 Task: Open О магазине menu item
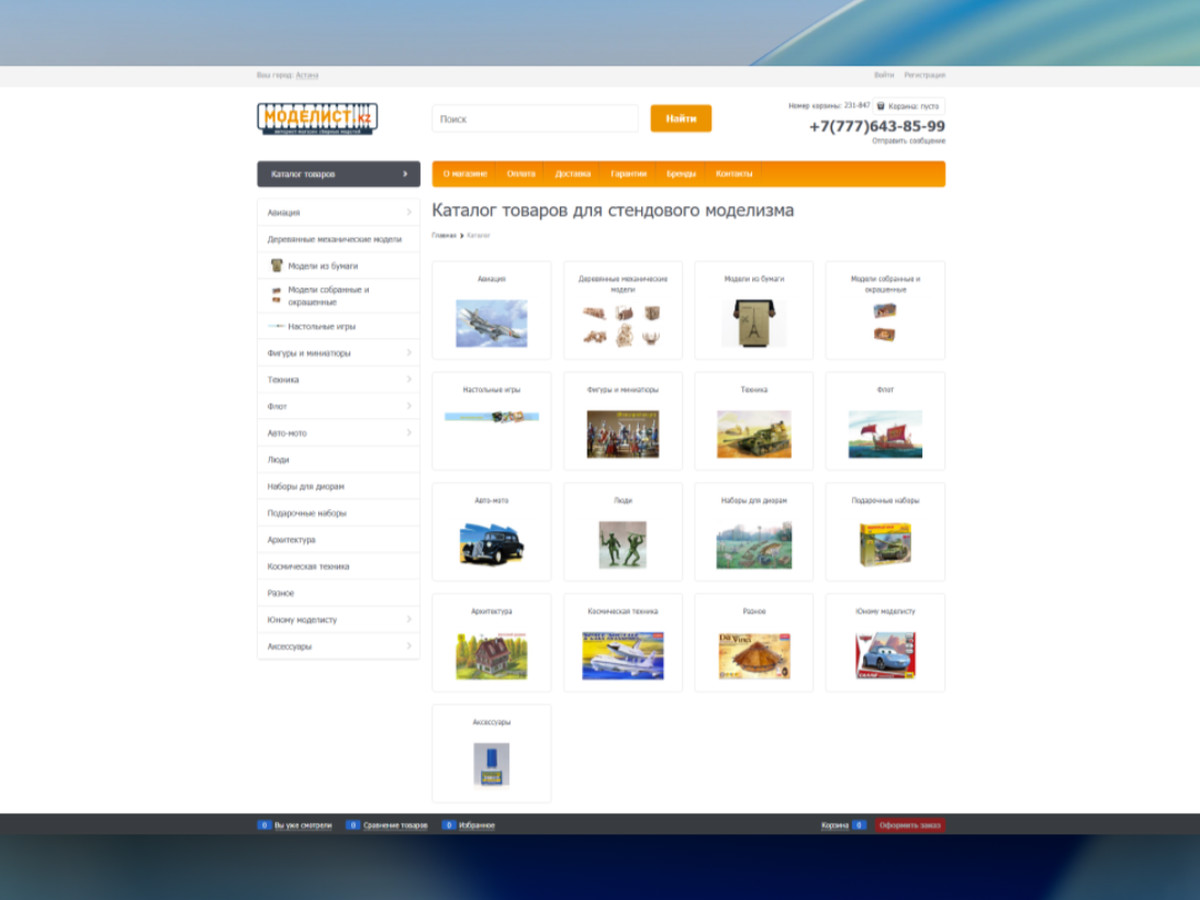(465, 174)
